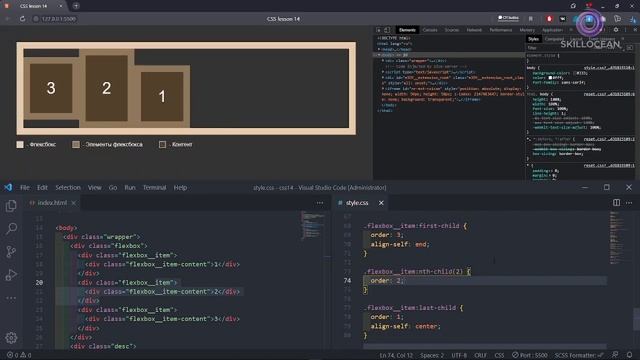Toggle the device toolbar in DevTools
This screenshot has width=640, height=360.
[387, 30]
